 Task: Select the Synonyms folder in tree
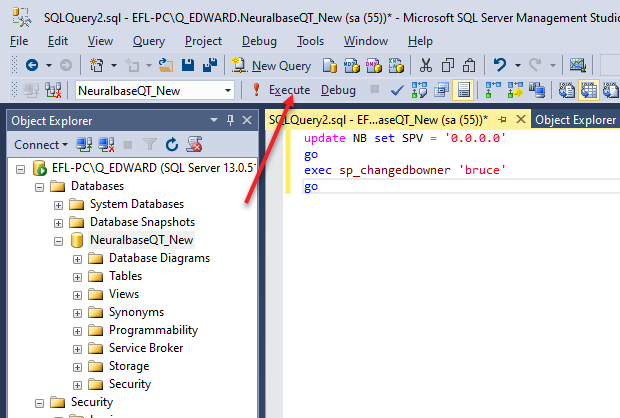[136, 312]
